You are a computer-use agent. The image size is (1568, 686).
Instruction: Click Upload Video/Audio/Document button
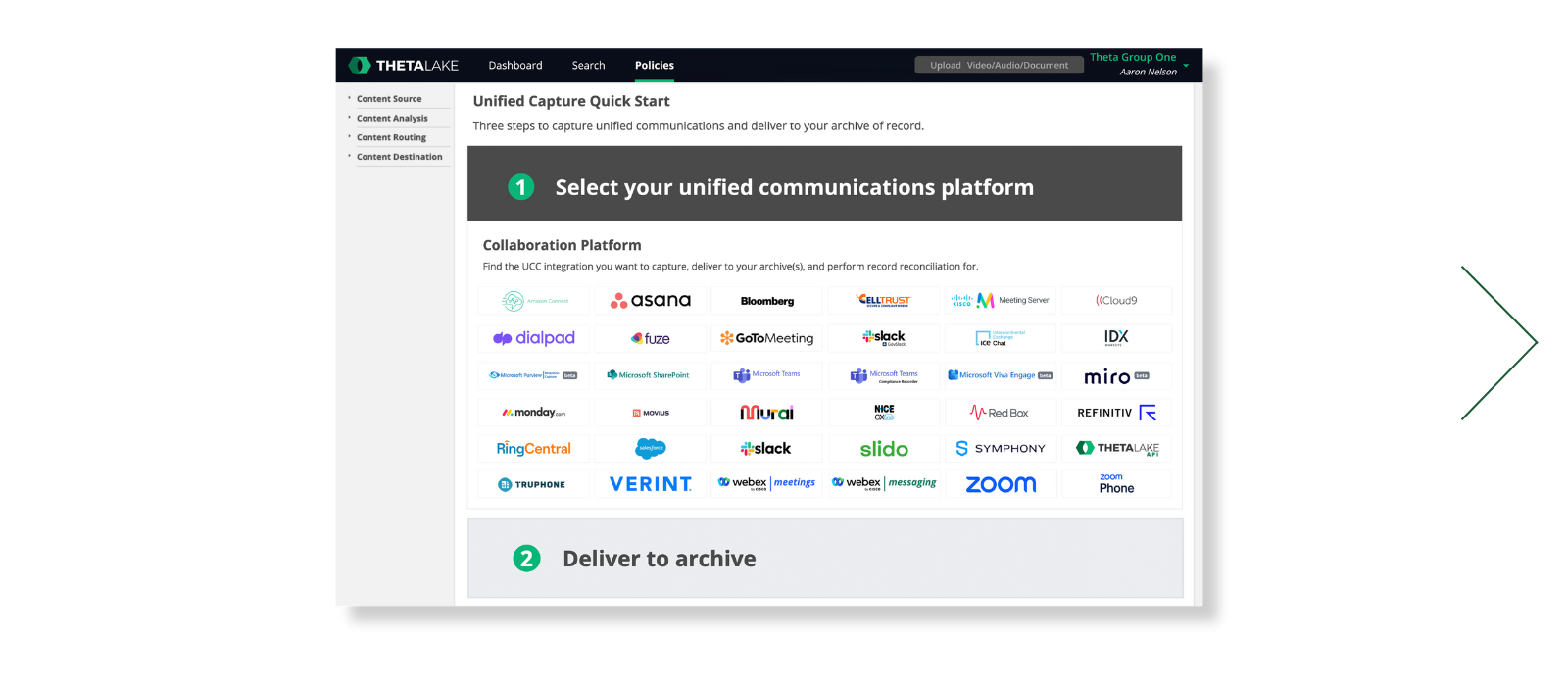[x=1000, y=65]
